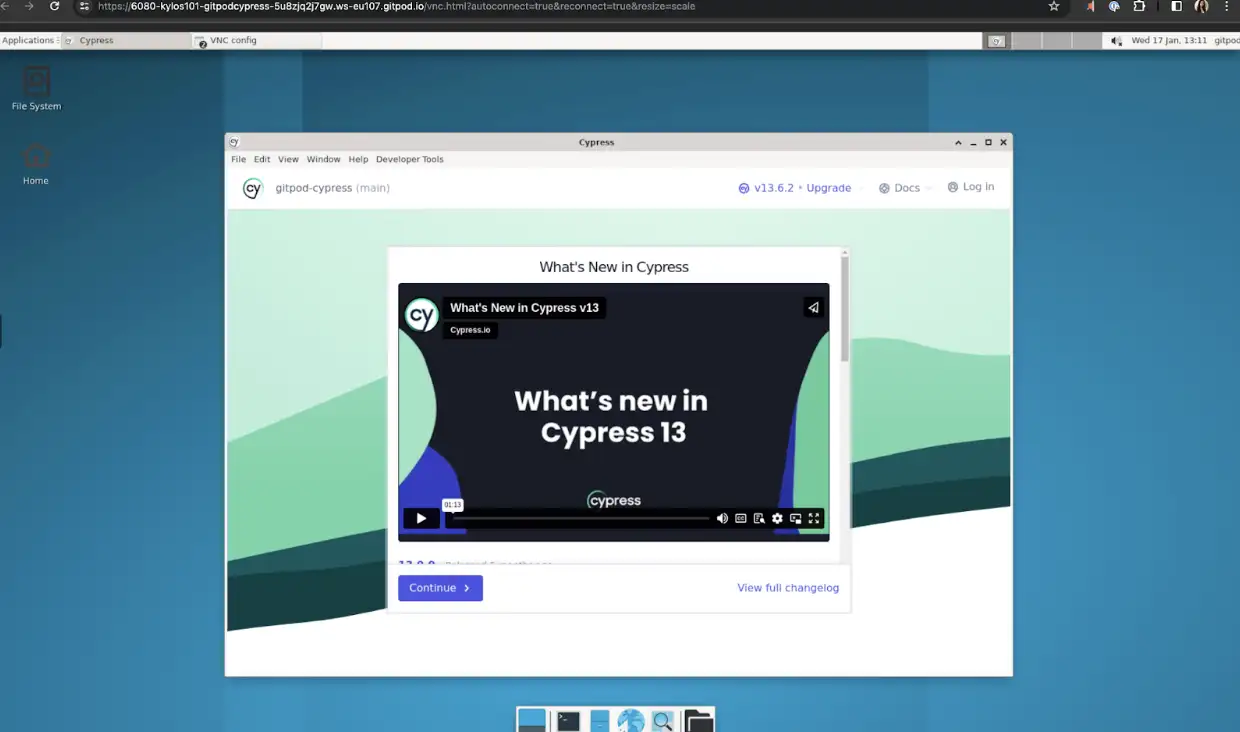This screenshot has width=1240, height=732.
Task: Open the File System desktop icon
Action: (x=36, y=88)
